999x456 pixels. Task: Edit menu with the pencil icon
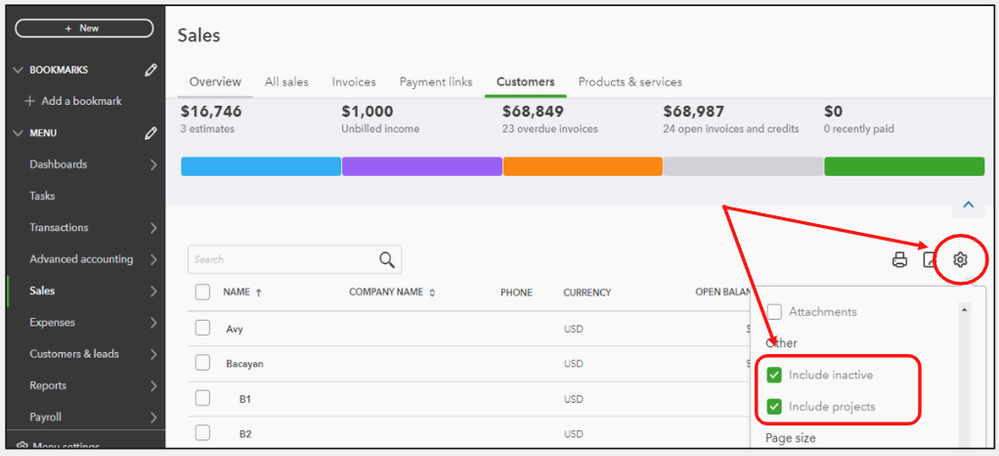click(x=151, y=133)
